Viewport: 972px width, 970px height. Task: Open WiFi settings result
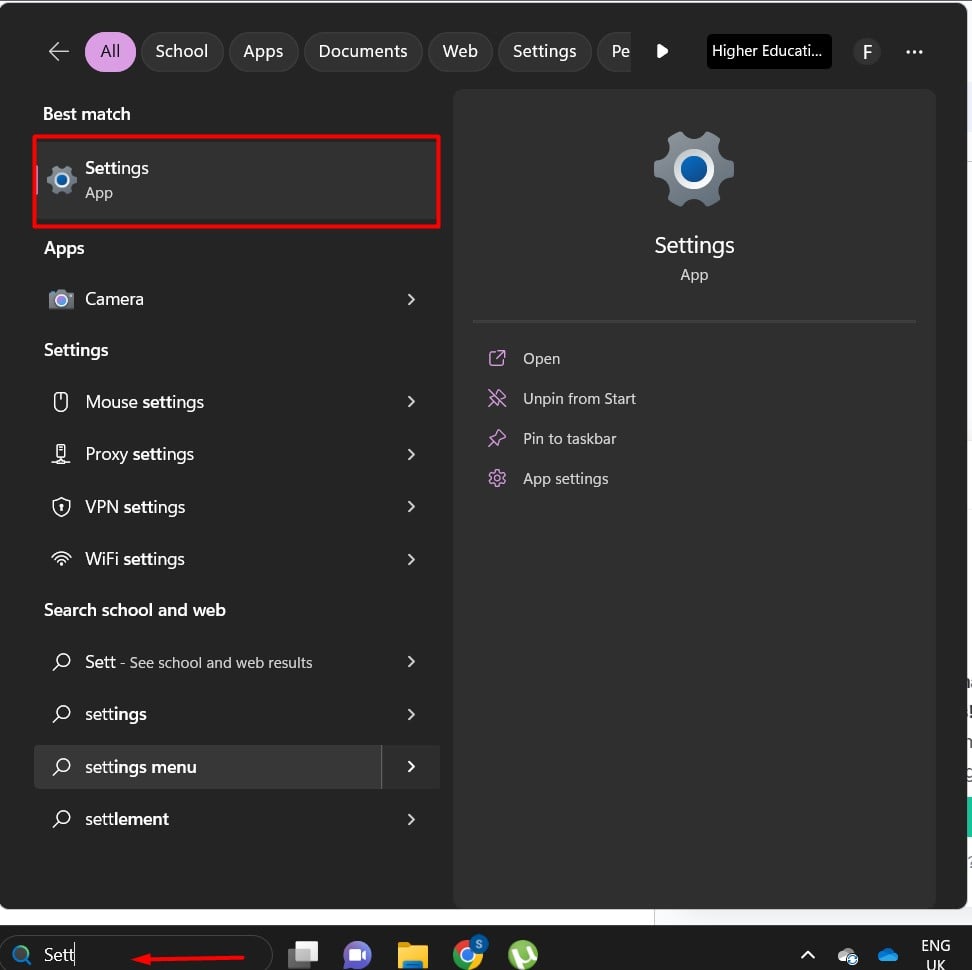pos(135,559)
